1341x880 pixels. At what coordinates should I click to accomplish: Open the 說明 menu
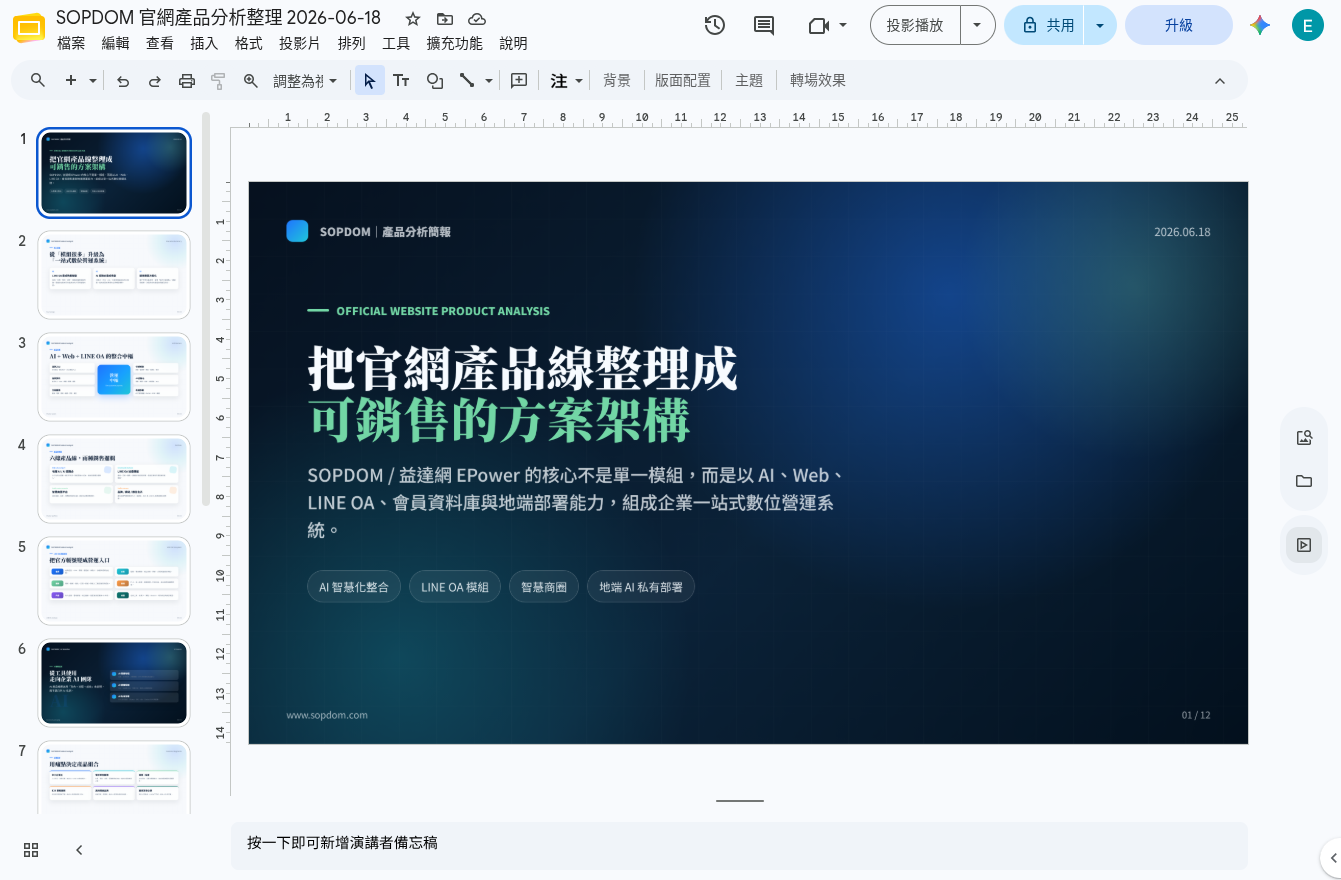coord(513,43)
